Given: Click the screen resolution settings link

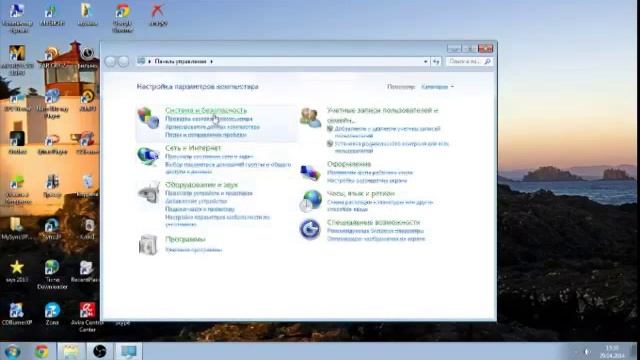Looking at the screenshot, I should click(x=367, y=180).
